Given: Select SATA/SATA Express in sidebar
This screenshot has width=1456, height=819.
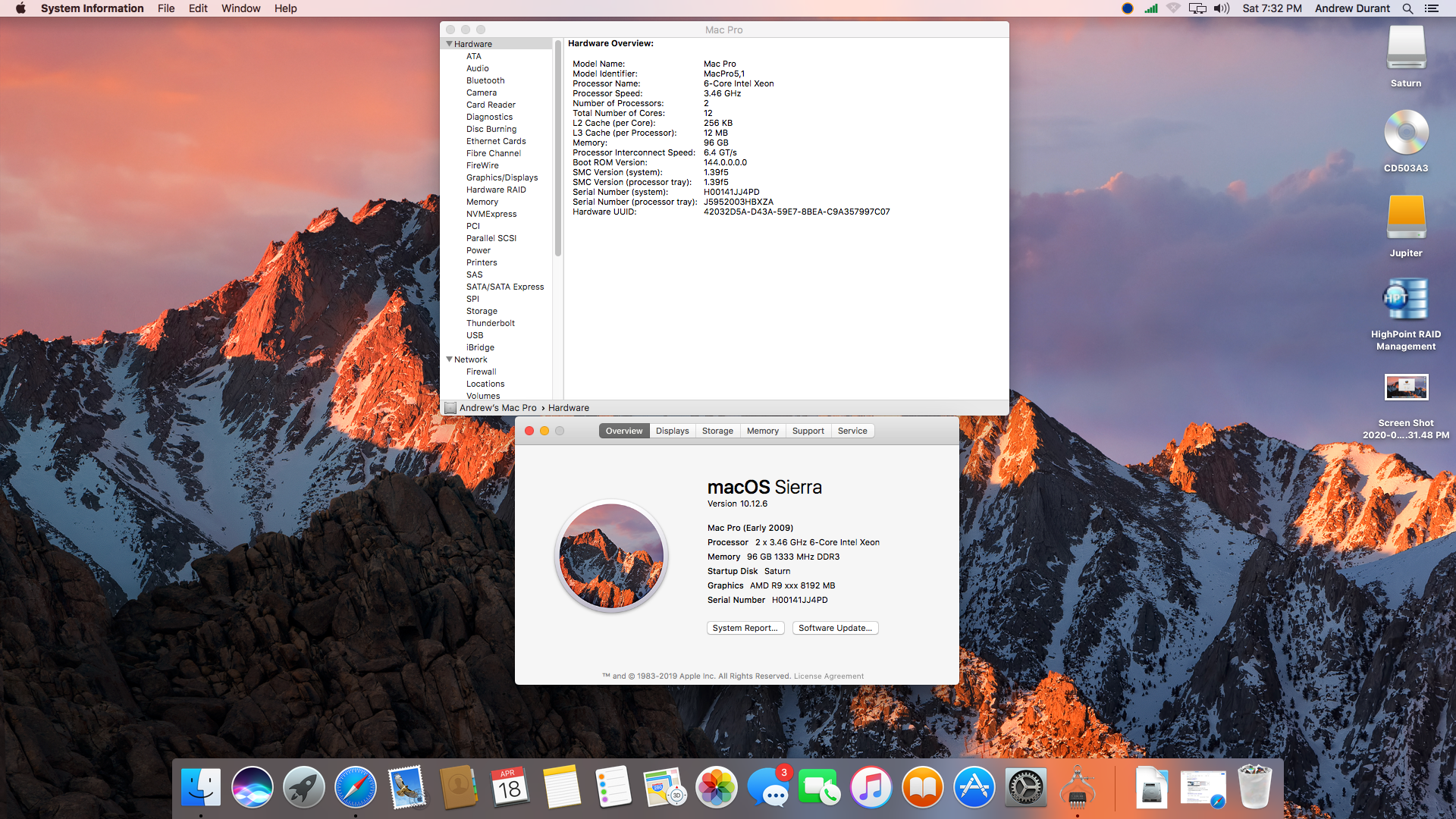Looking at the screenshot, I should pyautogui.click(x=505, y=287).
